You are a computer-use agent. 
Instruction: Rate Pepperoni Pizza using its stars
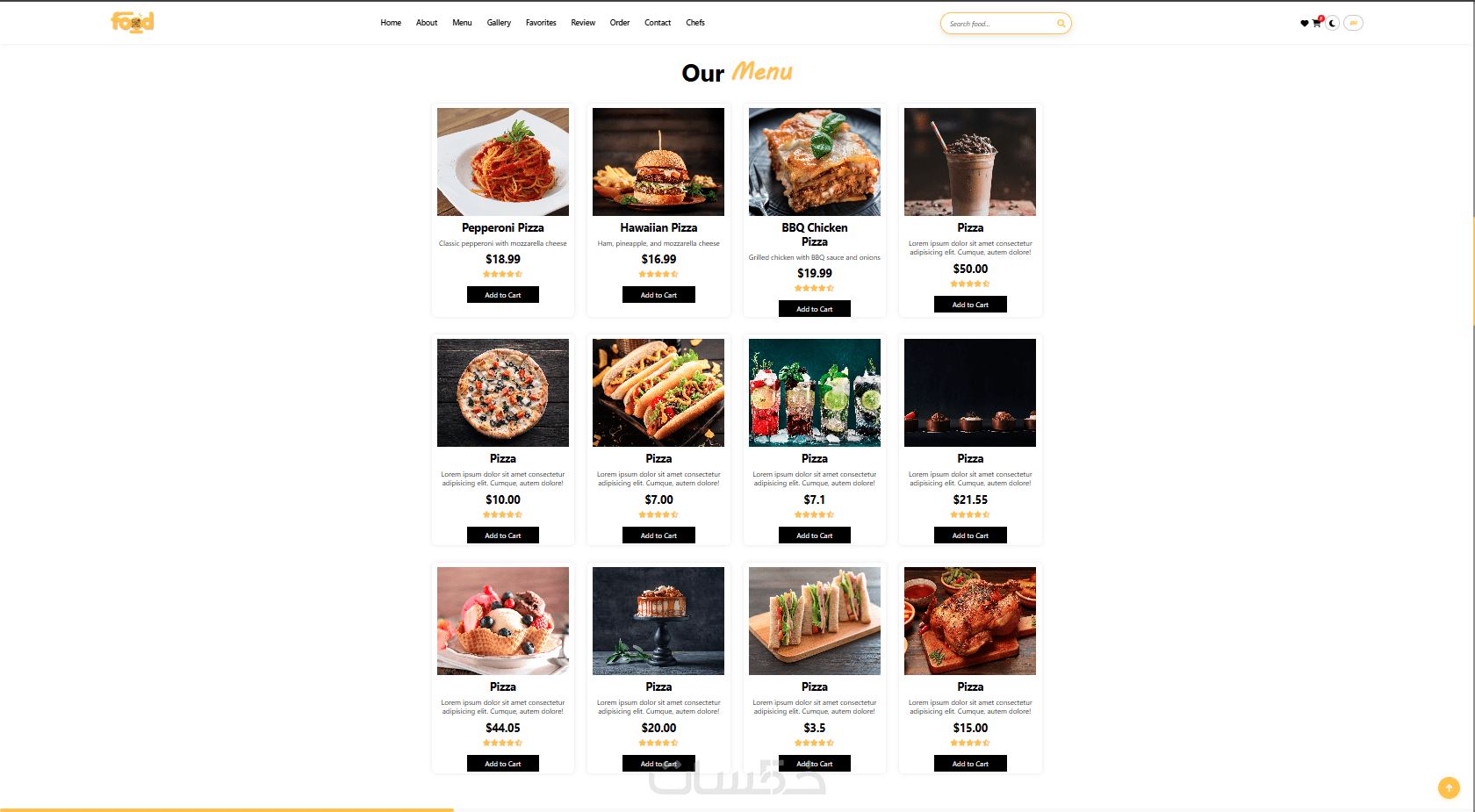[x=503, y=274]
